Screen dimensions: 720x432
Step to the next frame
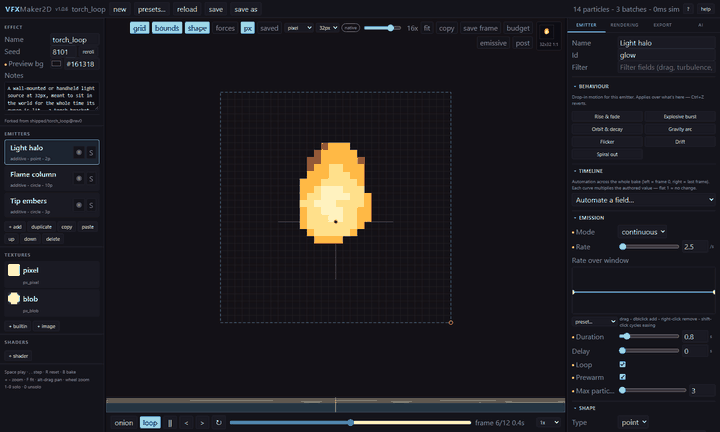tap(202, 423)
